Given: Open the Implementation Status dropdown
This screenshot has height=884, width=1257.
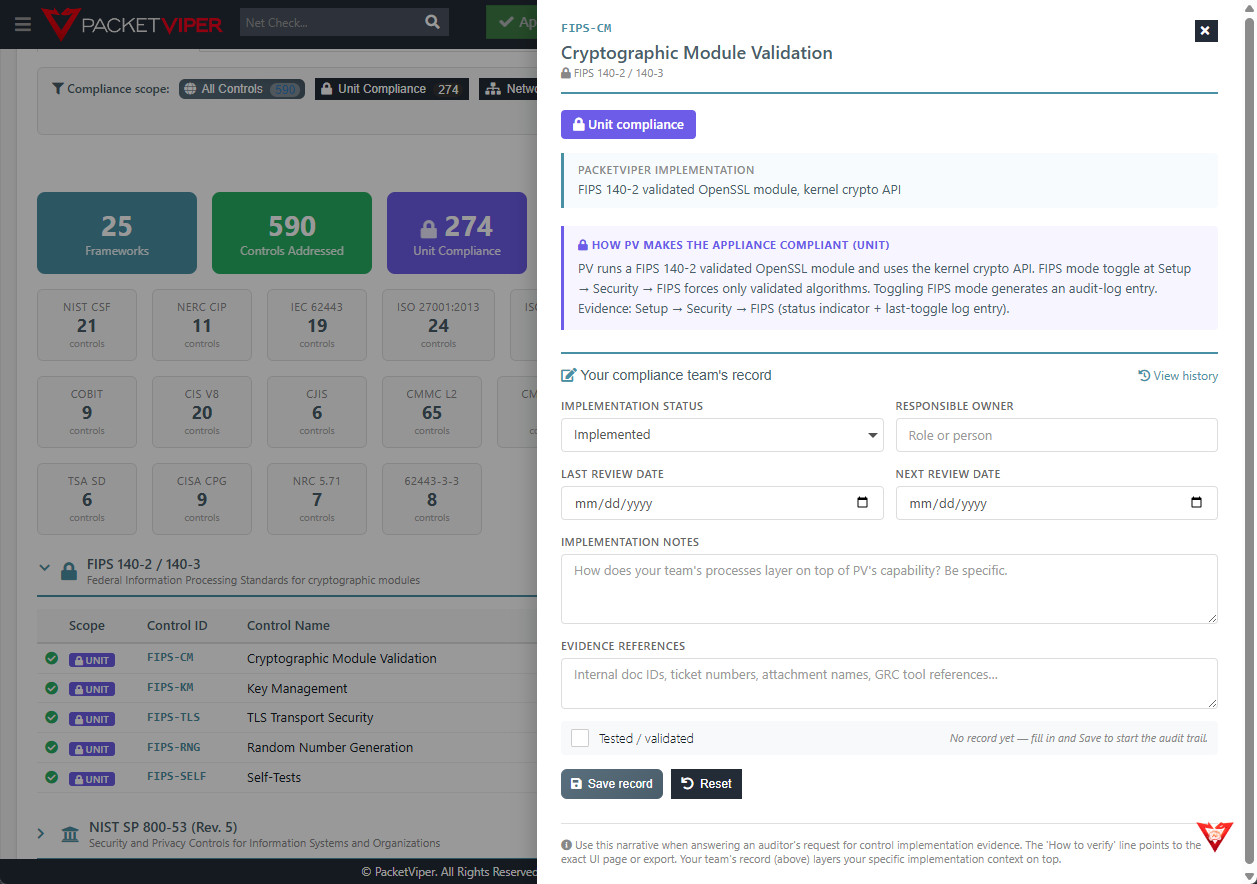Looking at the screenshot, I should tap(722, 435).
